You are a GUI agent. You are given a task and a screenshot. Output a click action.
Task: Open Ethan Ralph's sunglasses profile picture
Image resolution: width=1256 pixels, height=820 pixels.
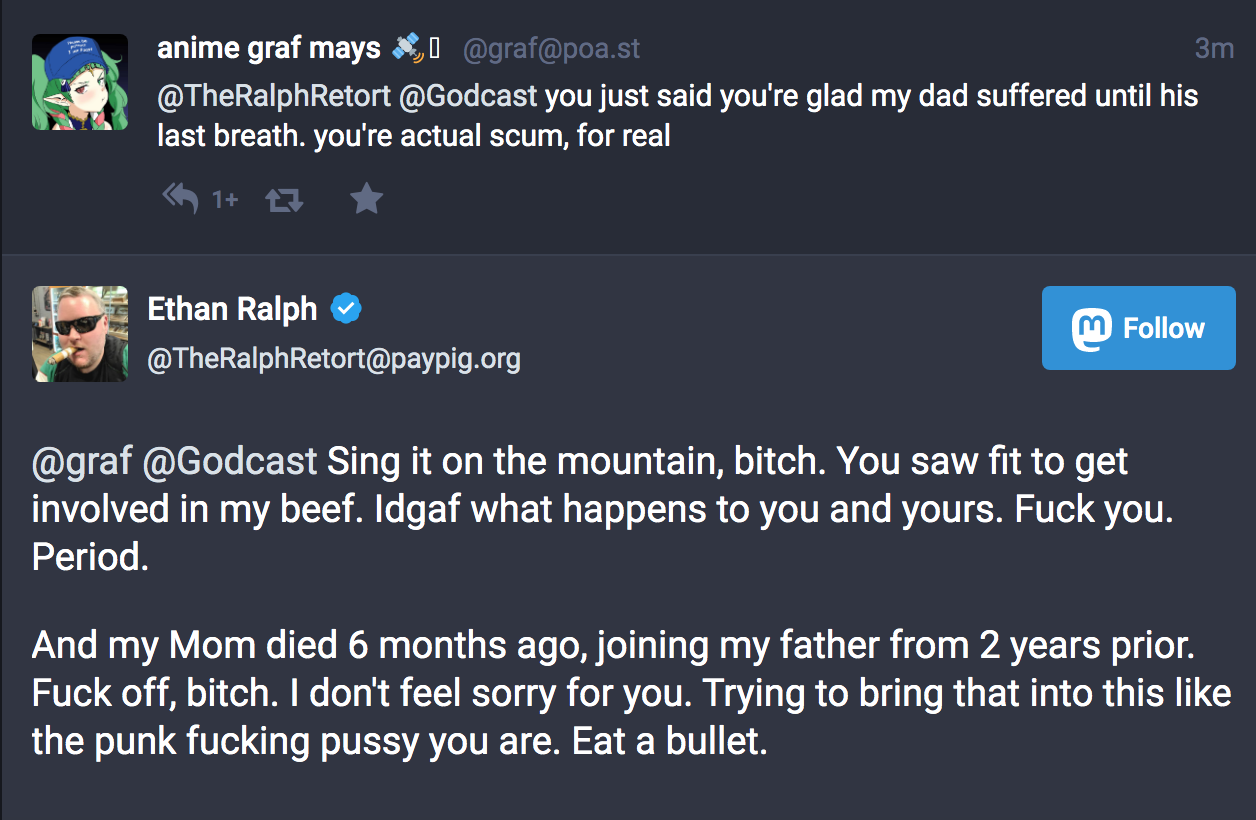click(80, 334)
